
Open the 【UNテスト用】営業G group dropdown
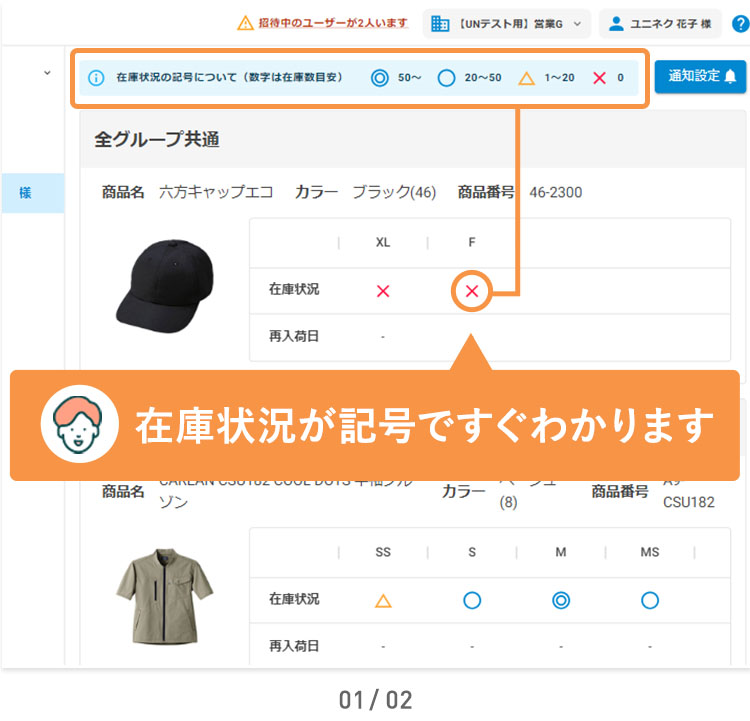coord(507,23)
